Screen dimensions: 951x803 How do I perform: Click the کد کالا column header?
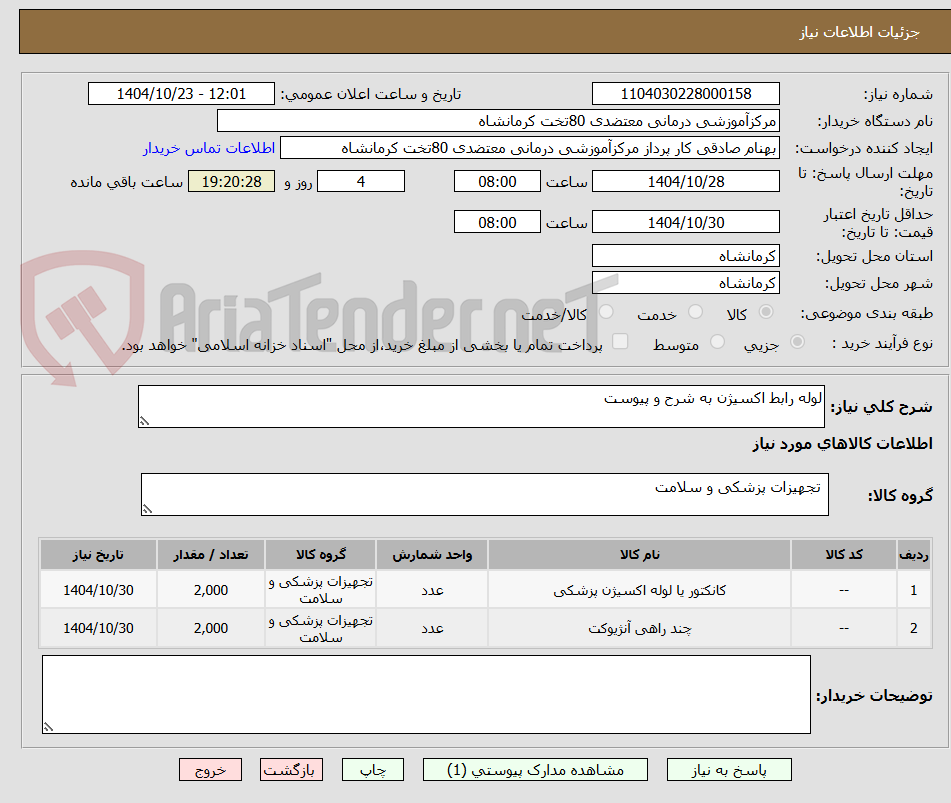click(844, 554)
